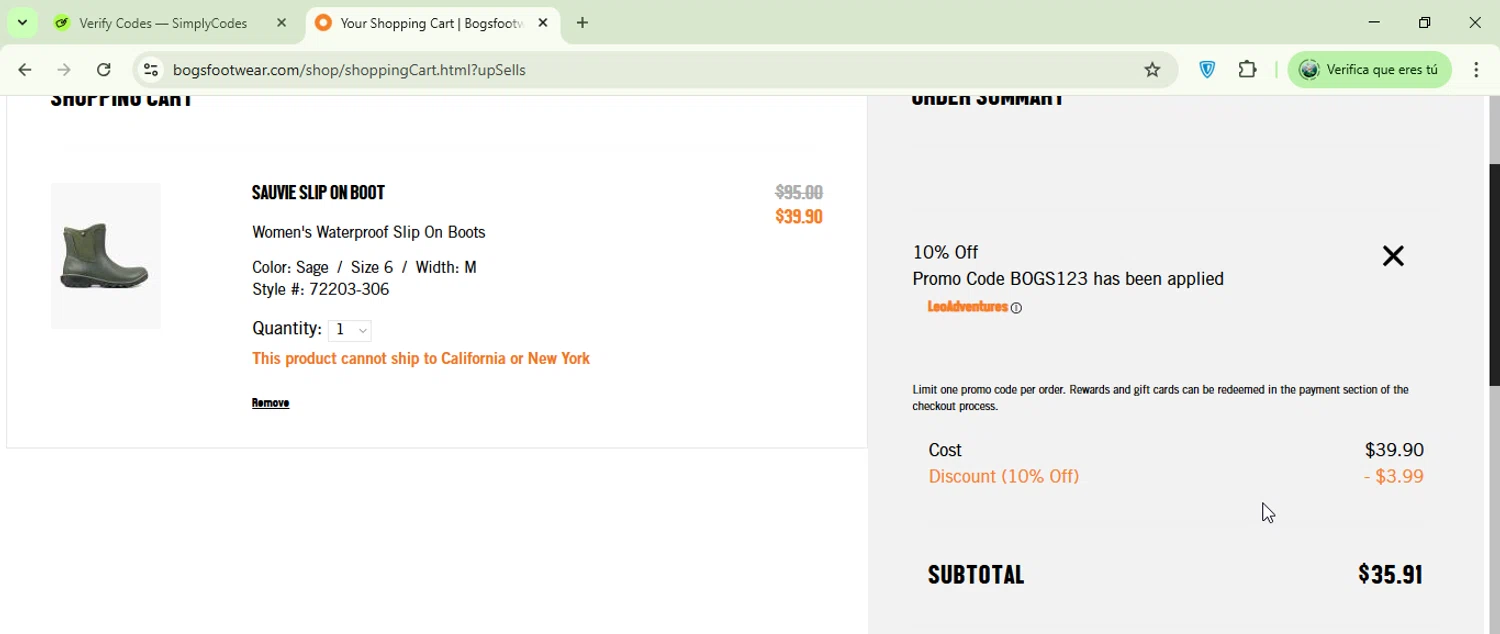Open the Quantity dropdown
The height and width of the screenshot is (634, 1500).
click(350, 330)
